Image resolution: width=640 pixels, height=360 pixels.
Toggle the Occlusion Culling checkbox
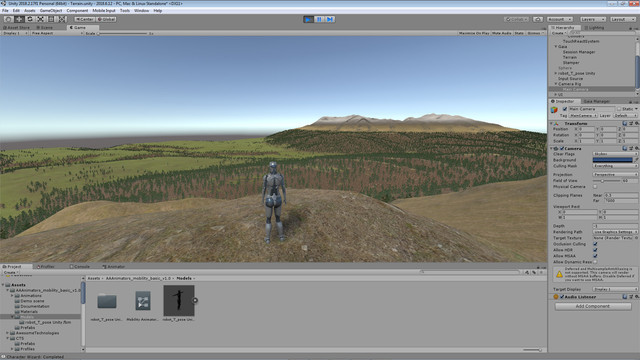click(x=595, y=244)
